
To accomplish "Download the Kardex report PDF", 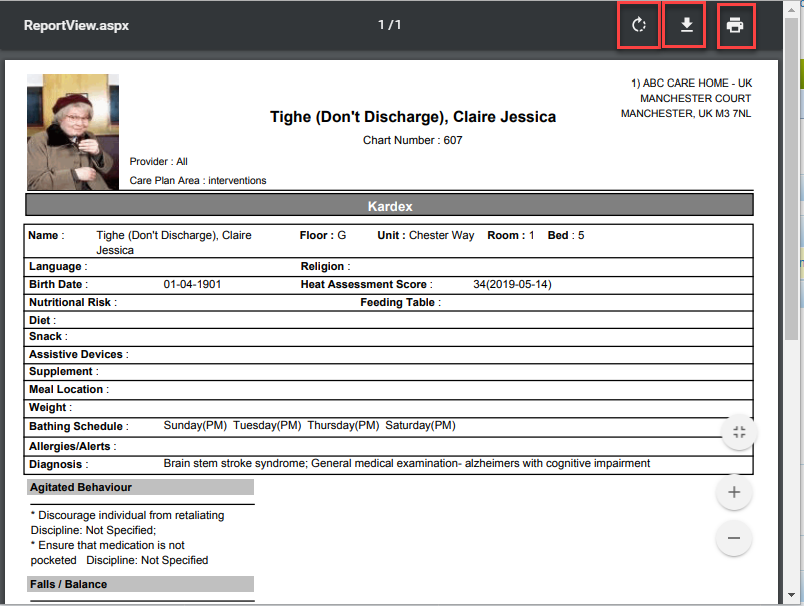I will (686, 25).
